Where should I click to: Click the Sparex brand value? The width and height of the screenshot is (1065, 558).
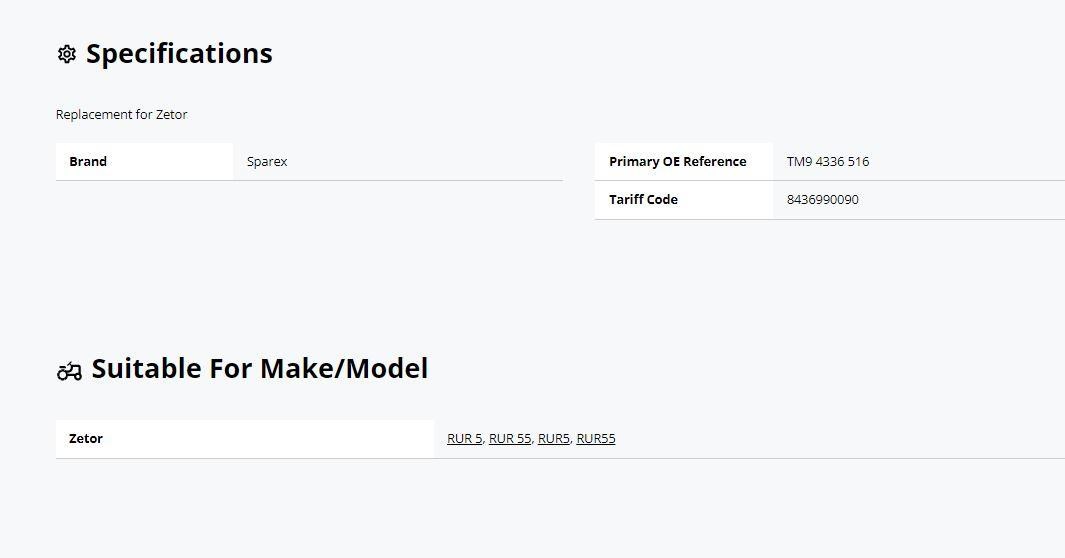[x=267, y=162]
